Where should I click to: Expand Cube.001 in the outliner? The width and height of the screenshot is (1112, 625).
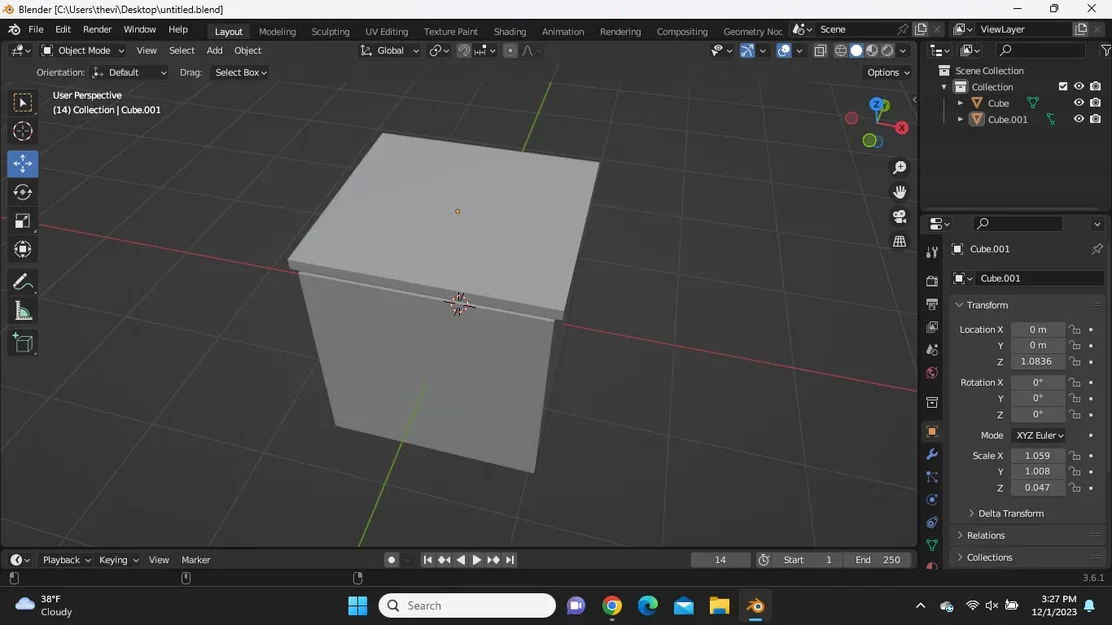click(x=960, y=119)
